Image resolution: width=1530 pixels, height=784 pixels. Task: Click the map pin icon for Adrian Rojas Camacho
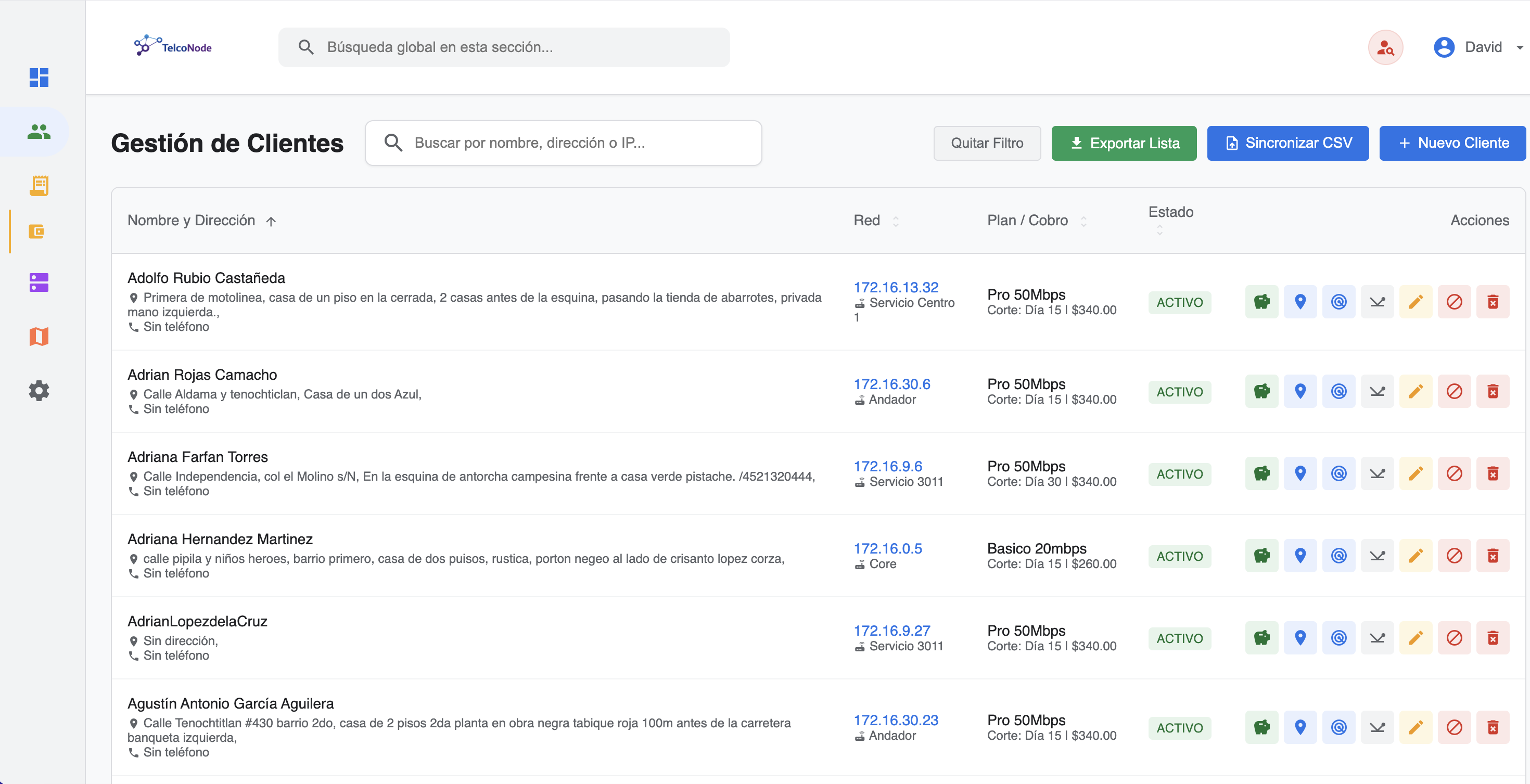coord(1299,391)
